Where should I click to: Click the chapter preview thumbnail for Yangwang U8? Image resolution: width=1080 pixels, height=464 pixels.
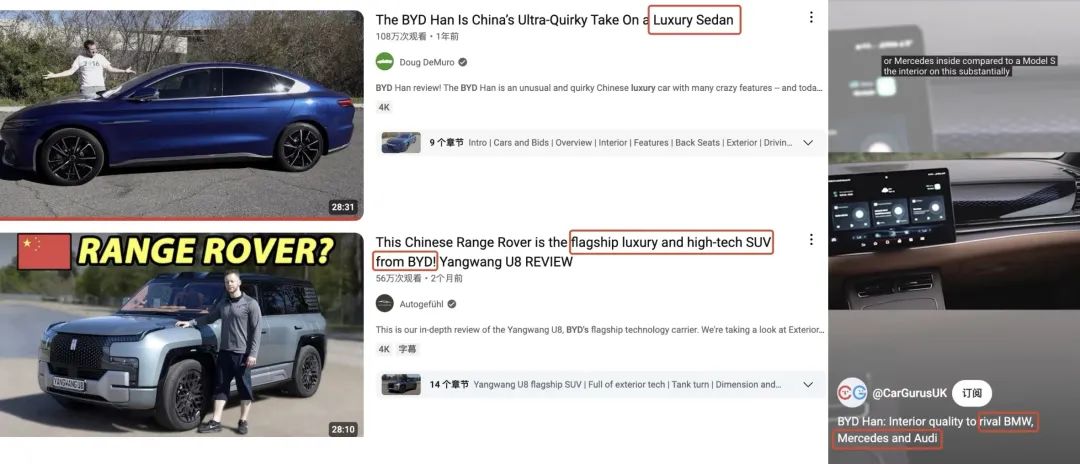401,385
